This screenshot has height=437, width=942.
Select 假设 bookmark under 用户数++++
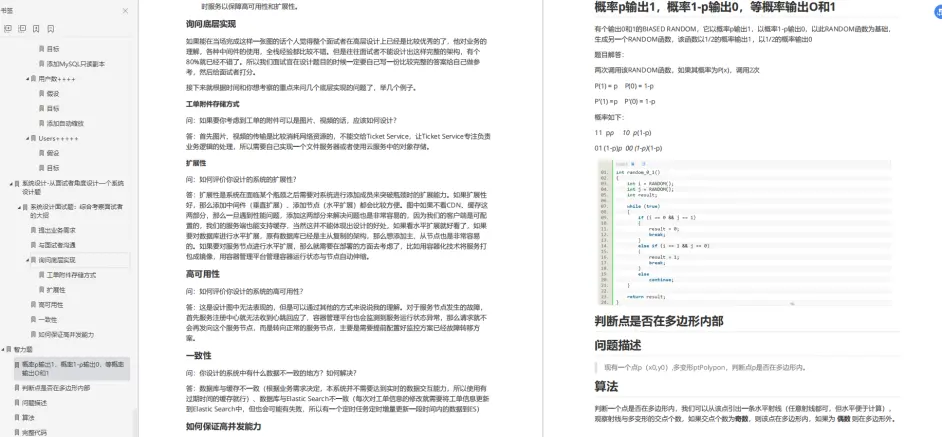(53, 94)
